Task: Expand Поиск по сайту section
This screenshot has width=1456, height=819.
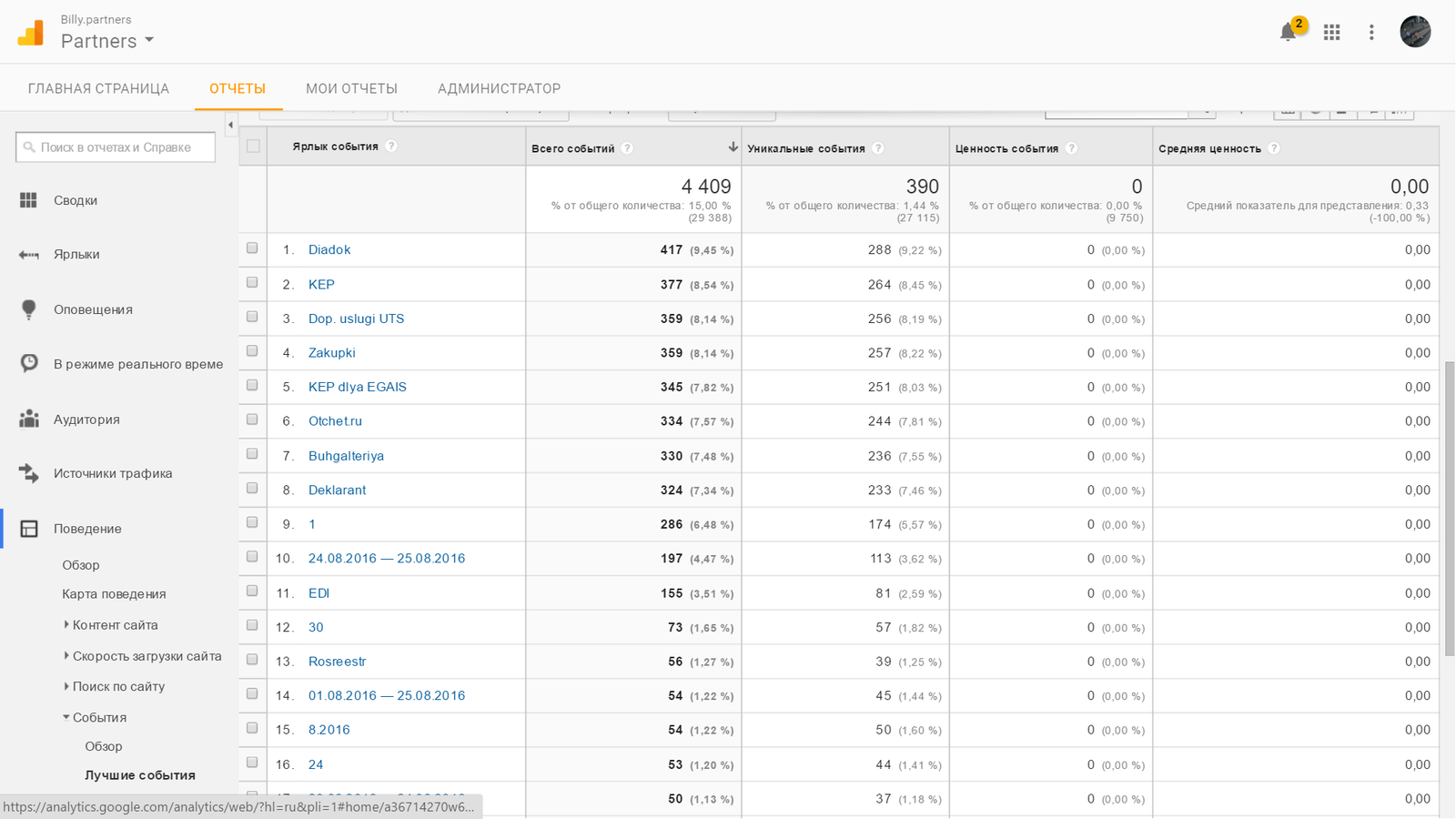Action: 66,687
